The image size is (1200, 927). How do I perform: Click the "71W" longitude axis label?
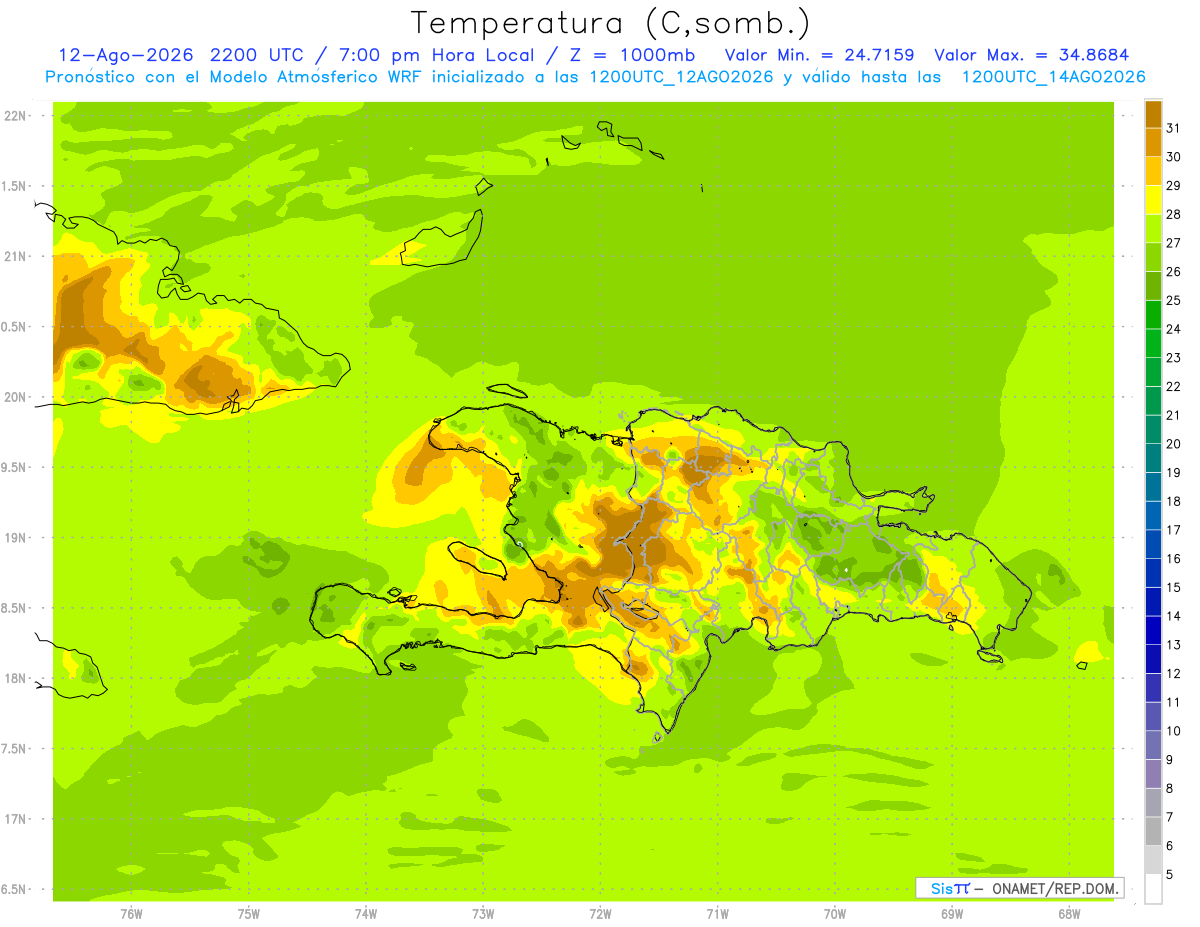(x=717, y=913)
